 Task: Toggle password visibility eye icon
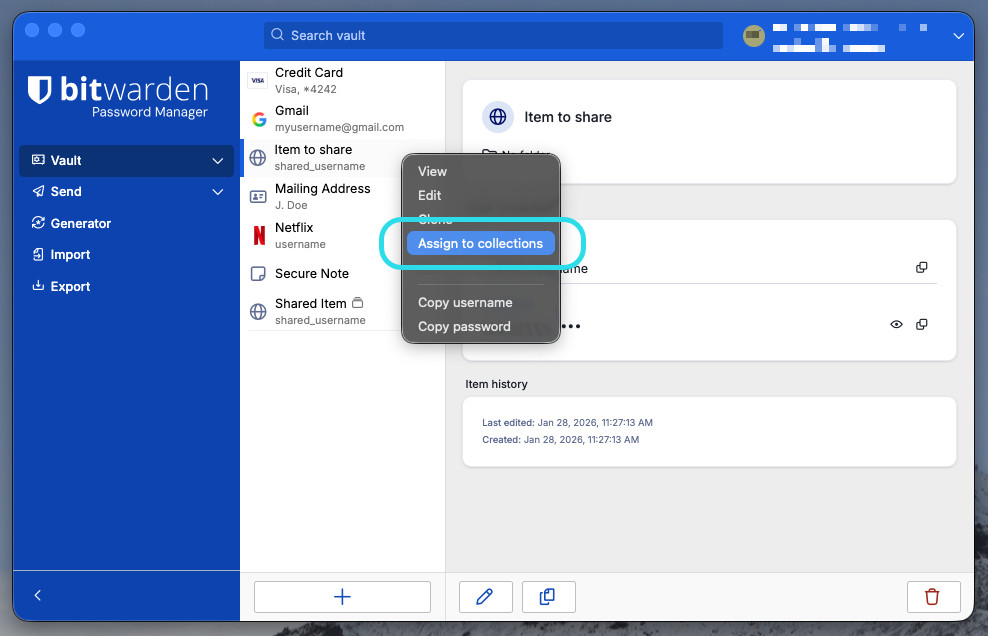click(x=896, y=324)
